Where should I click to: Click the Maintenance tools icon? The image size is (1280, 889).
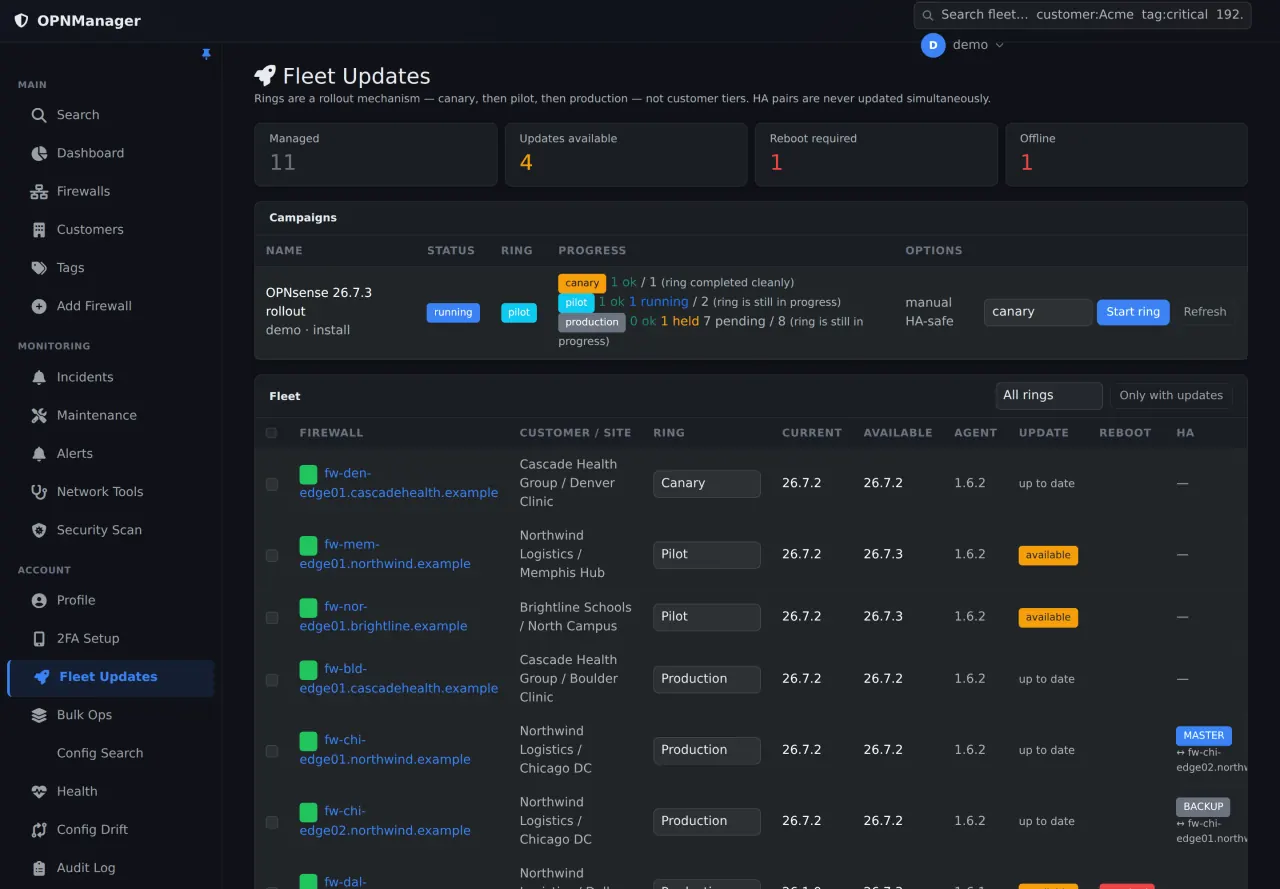pos(39,415)
